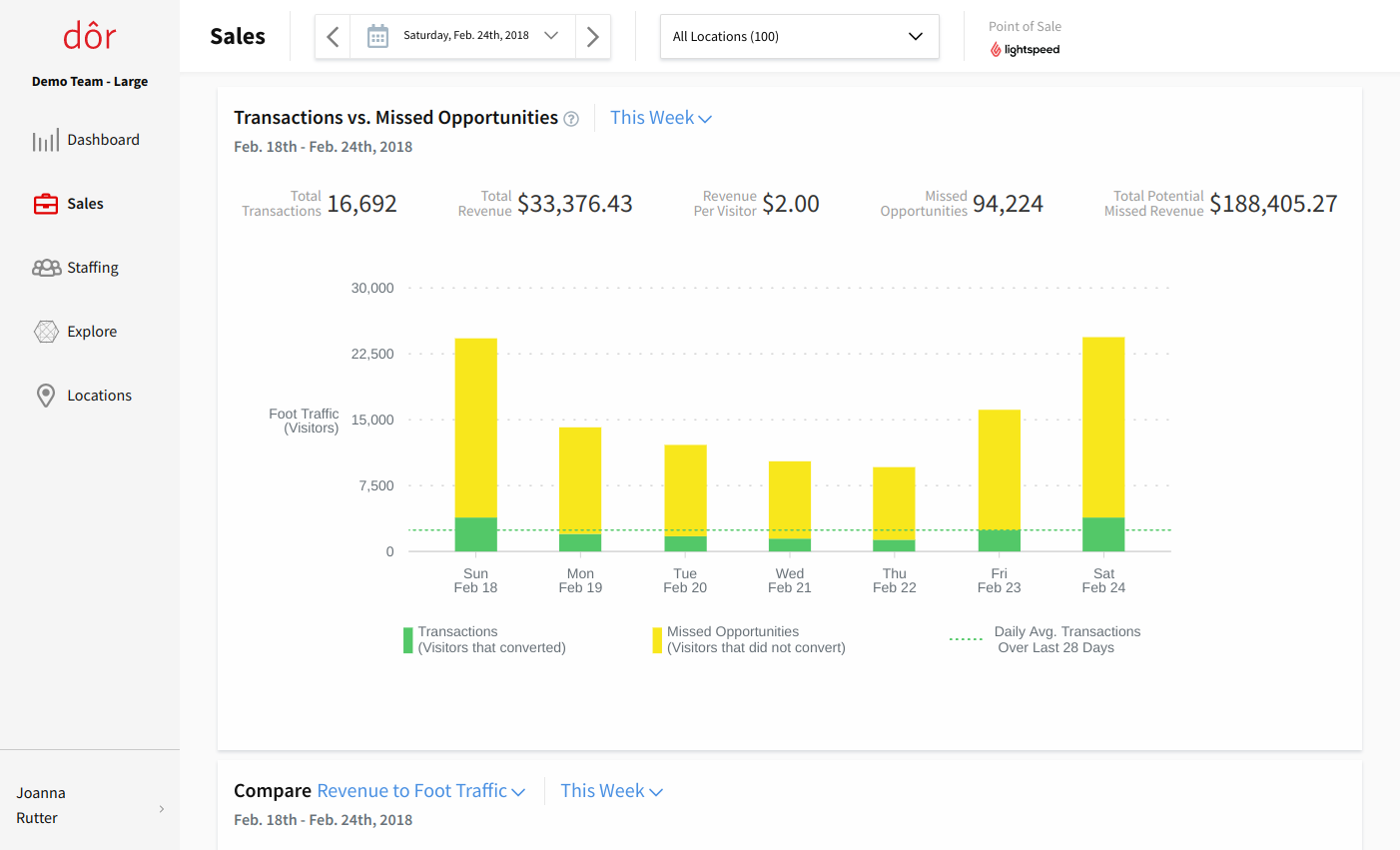Go to the previous day with the left arrow
The width and height of the screenshot is (1400, 850).
(x=332, y=36)
